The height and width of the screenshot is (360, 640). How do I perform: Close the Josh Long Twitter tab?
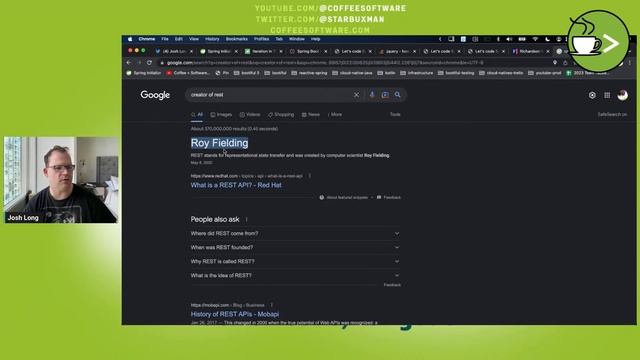click(x=191, y=51)
